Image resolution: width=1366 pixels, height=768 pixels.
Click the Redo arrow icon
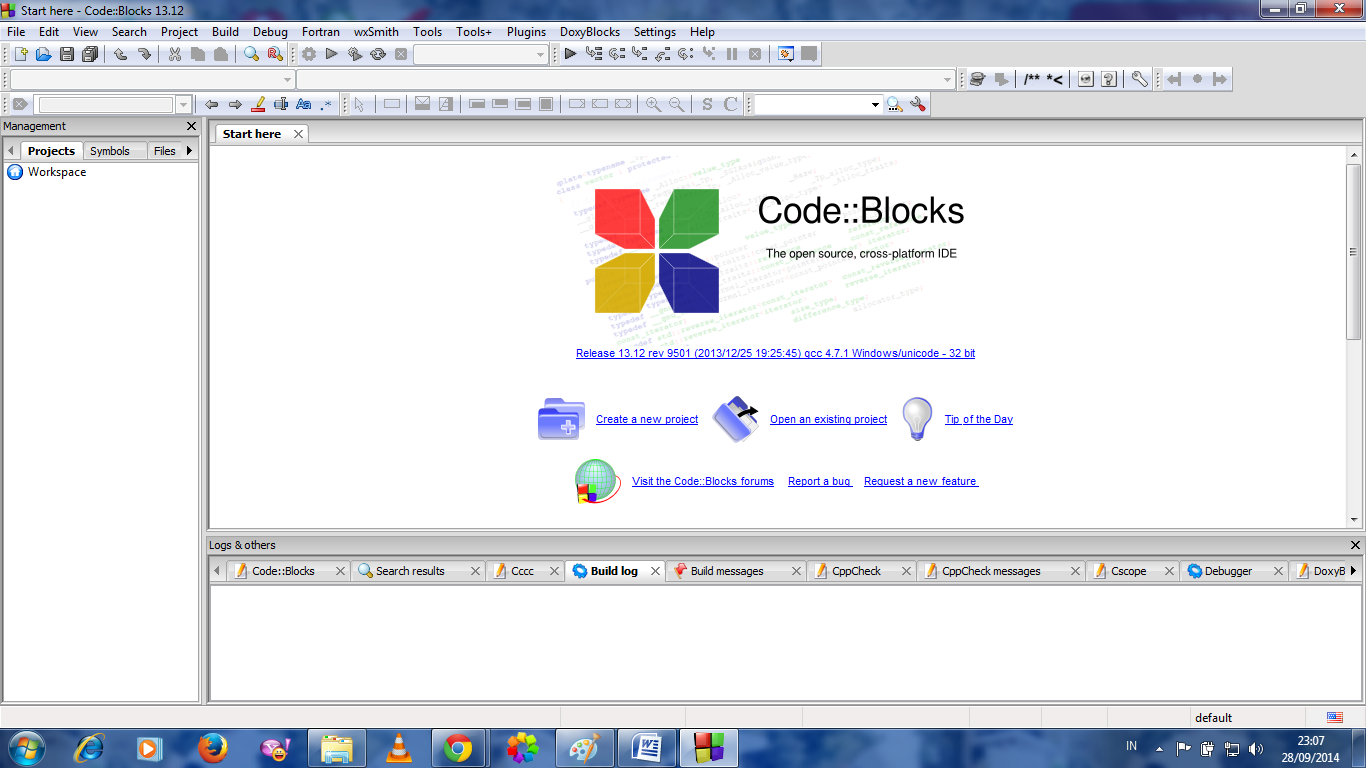pos(144,54)
